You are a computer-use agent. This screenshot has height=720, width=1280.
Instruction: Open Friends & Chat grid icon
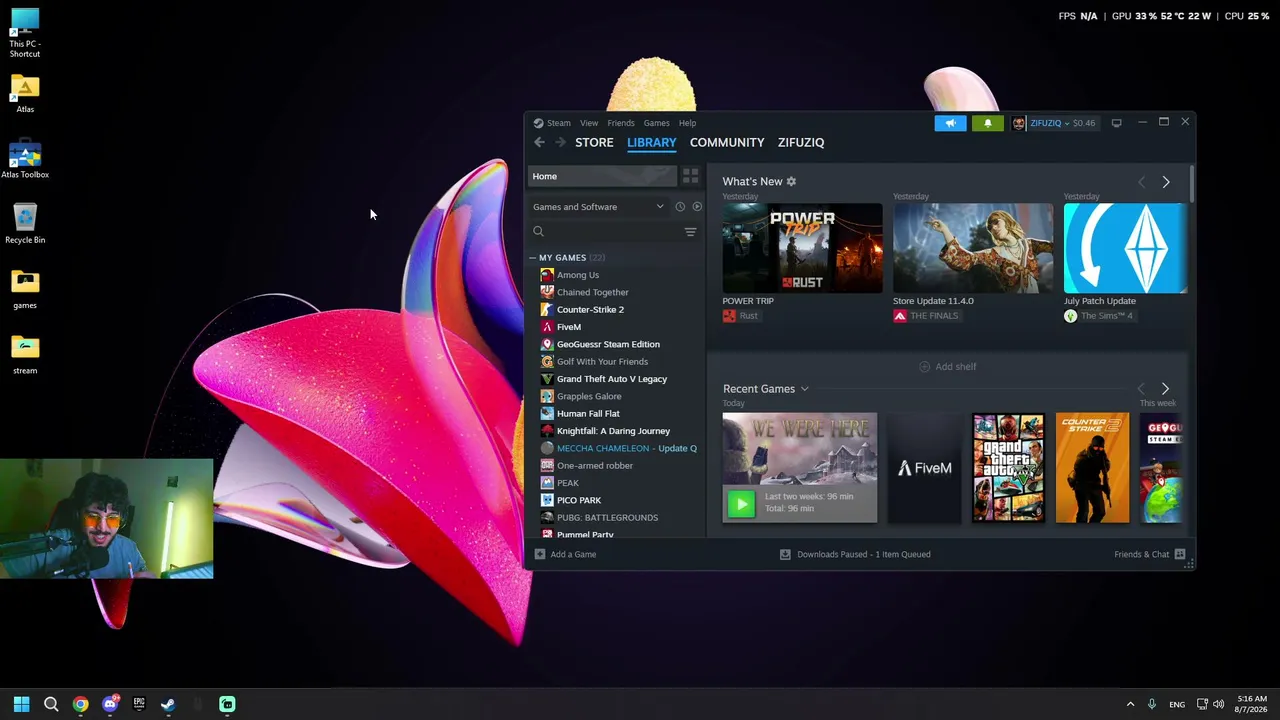coord(1180,554)
